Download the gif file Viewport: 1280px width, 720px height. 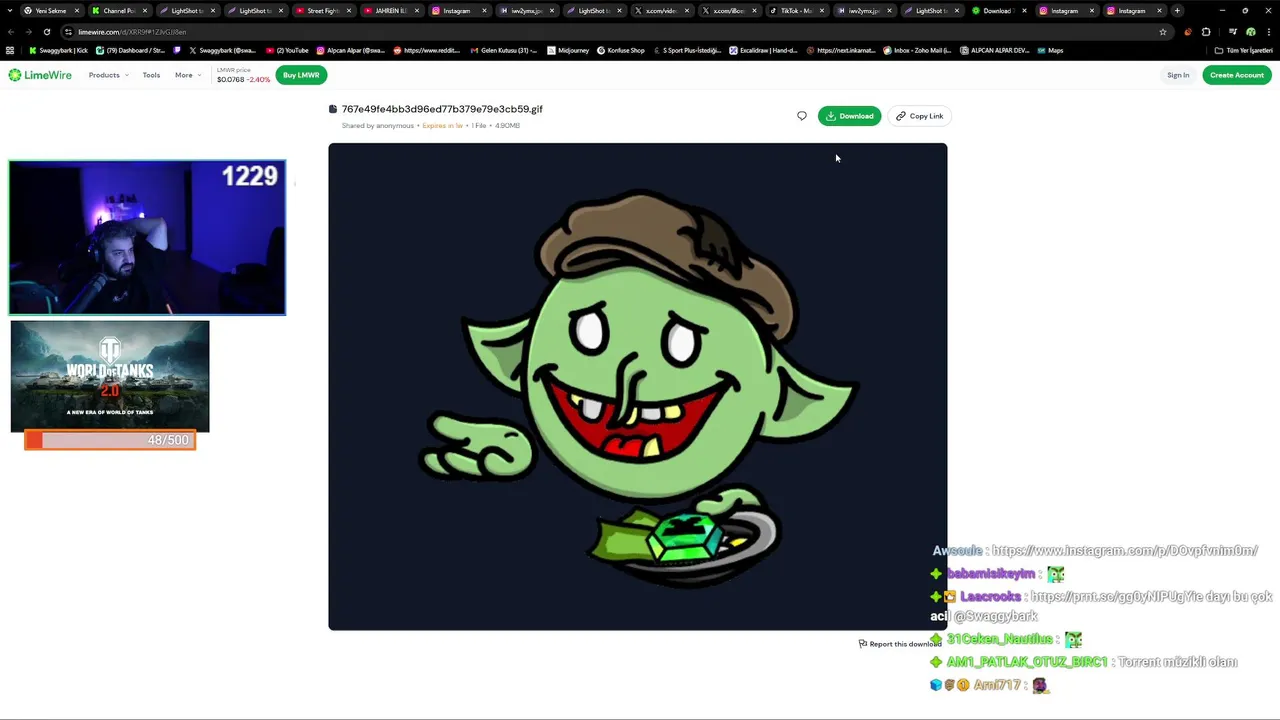tap(849, 116)
